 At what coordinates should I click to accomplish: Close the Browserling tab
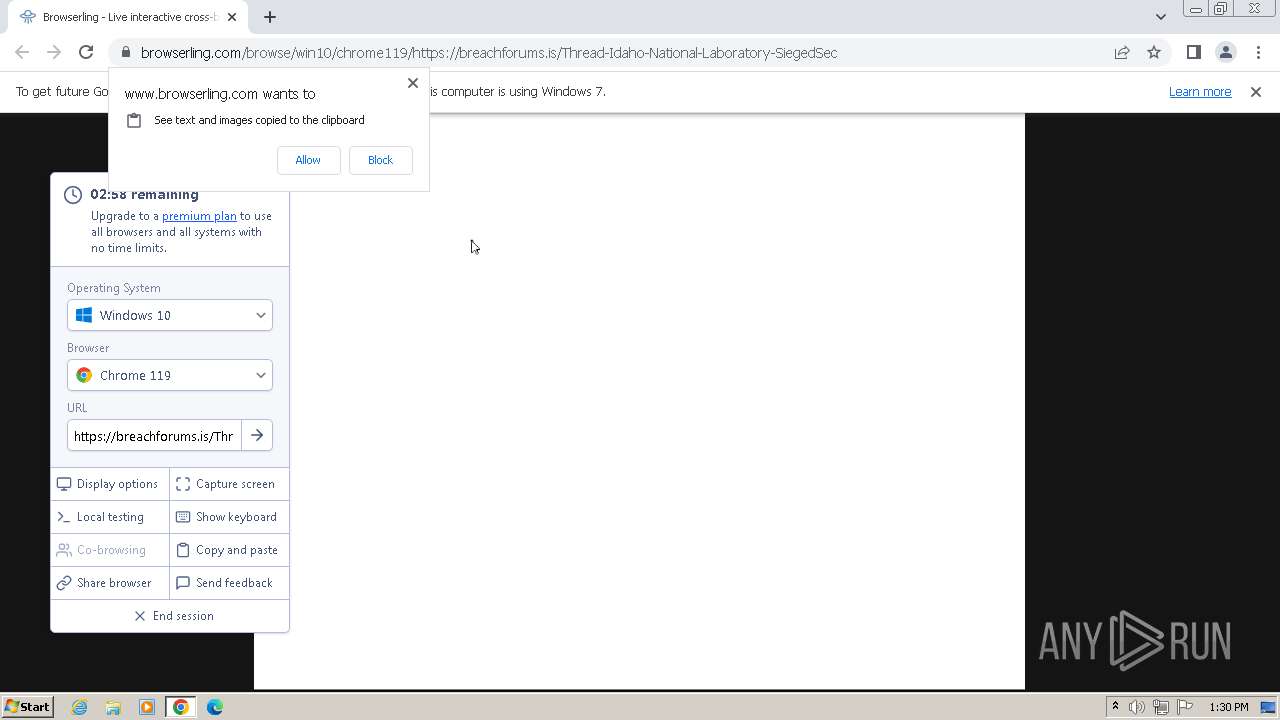tap(233, 17)
